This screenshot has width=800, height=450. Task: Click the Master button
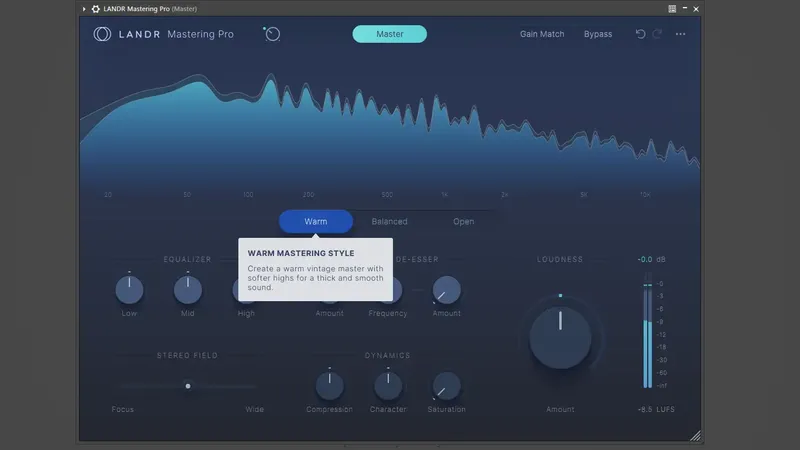390,34
